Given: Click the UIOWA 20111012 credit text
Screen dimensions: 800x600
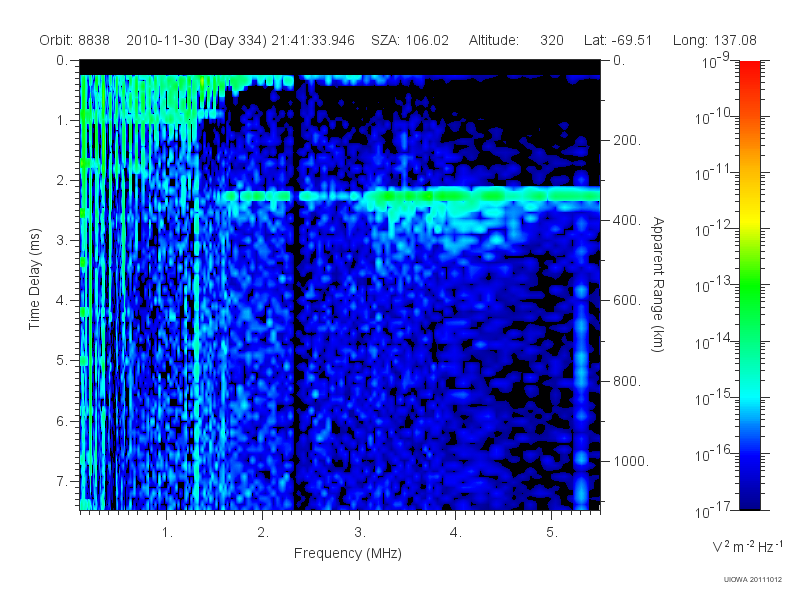Looking at the screenshot, I should [753, 579].
